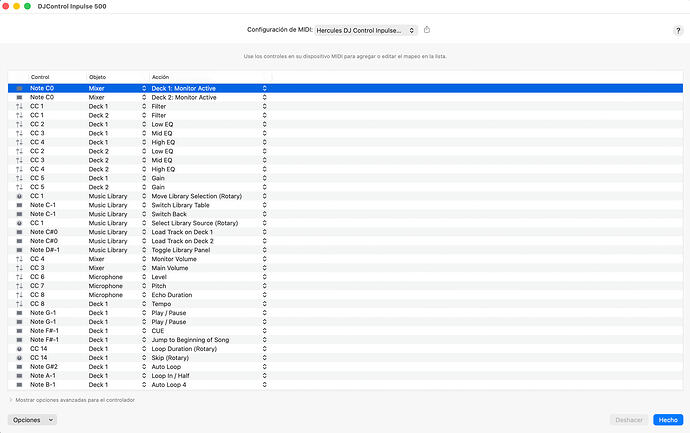The height and width of the screenshot is (433, 690).
Task: Click the button icon in the Auto Loop 4 row
Action: [x=19, y=385]
